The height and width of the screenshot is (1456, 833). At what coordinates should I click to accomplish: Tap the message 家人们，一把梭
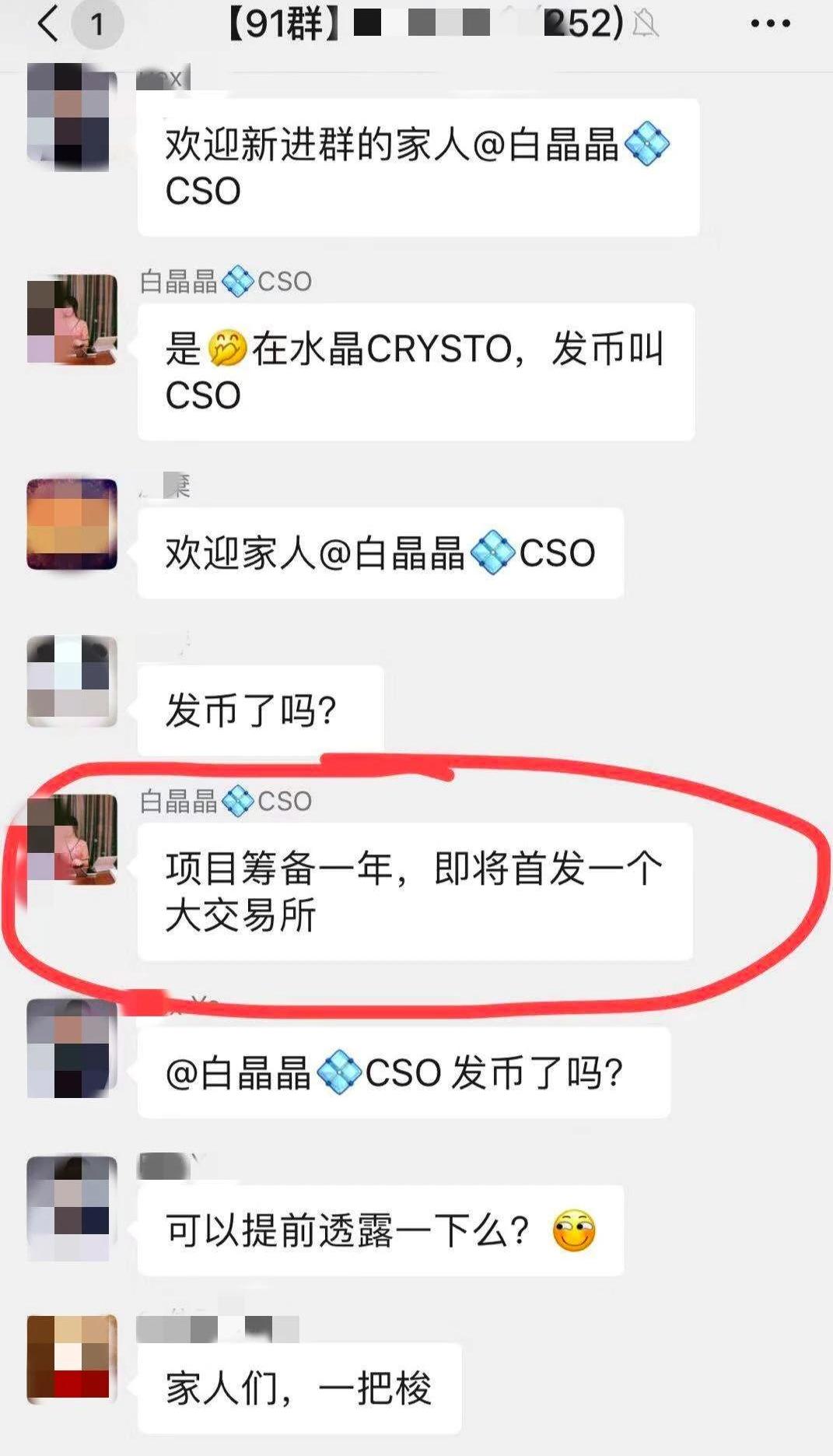tap(299, 1388)
